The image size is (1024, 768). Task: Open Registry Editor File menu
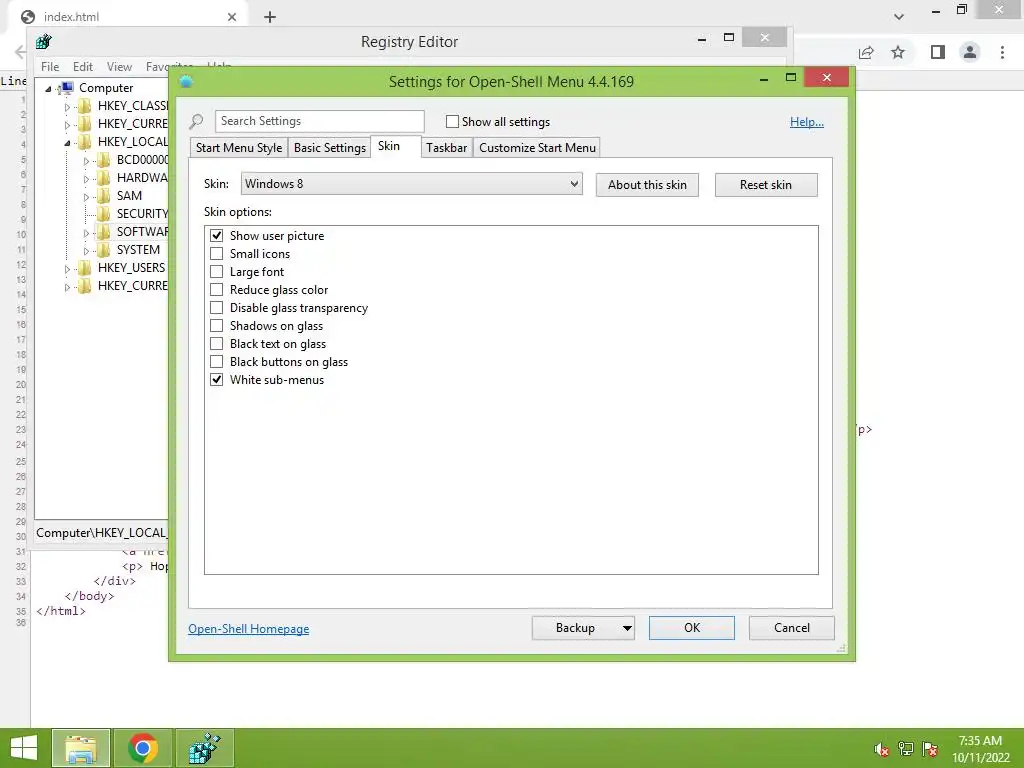pyautogui.click(x=50, y=67)
